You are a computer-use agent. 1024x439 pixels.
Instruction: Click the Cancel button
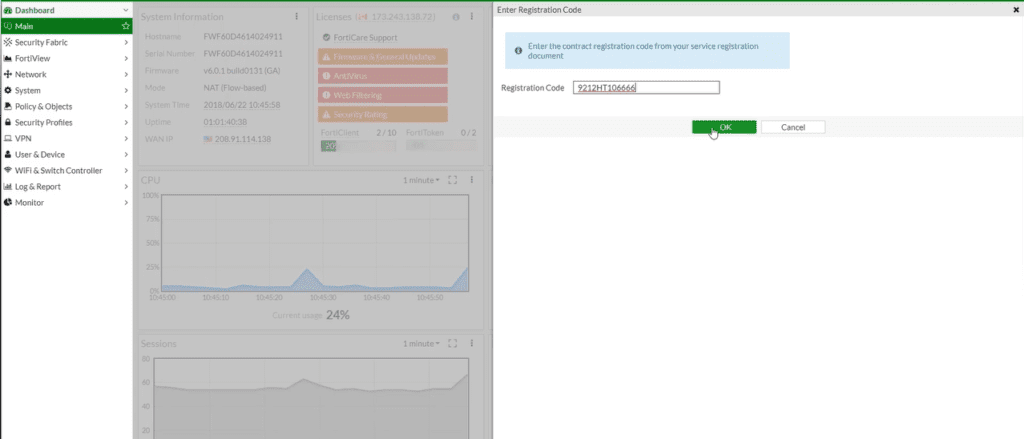793,127
